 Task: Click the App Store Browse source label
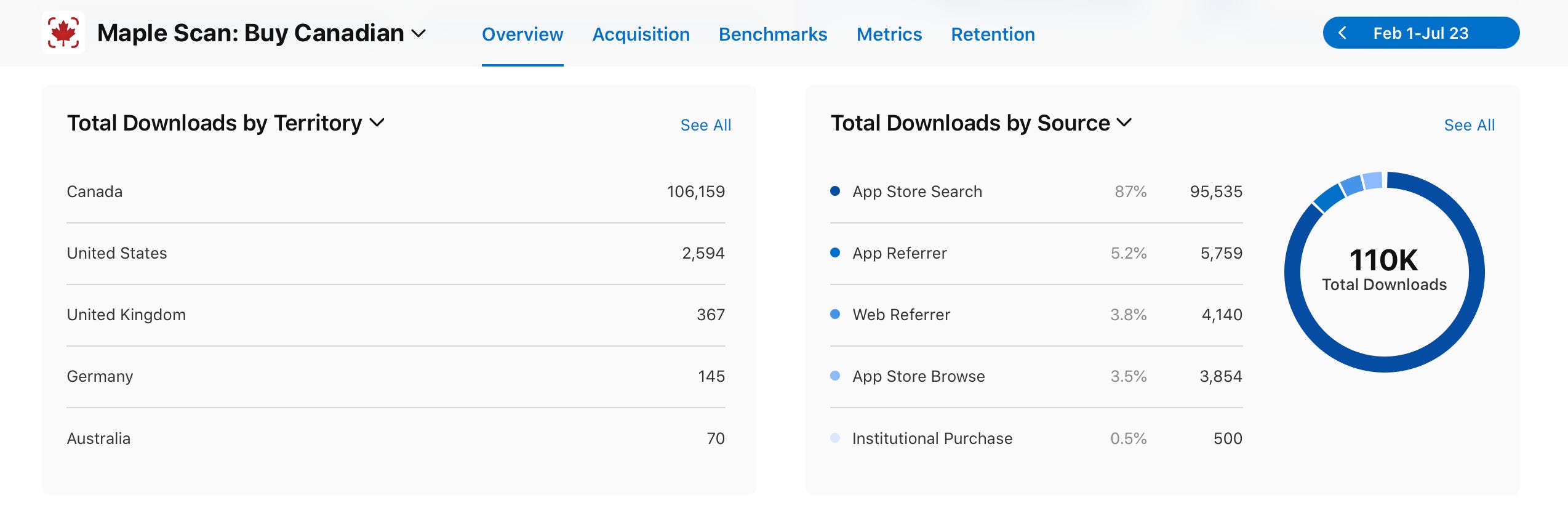click(918, 376)
